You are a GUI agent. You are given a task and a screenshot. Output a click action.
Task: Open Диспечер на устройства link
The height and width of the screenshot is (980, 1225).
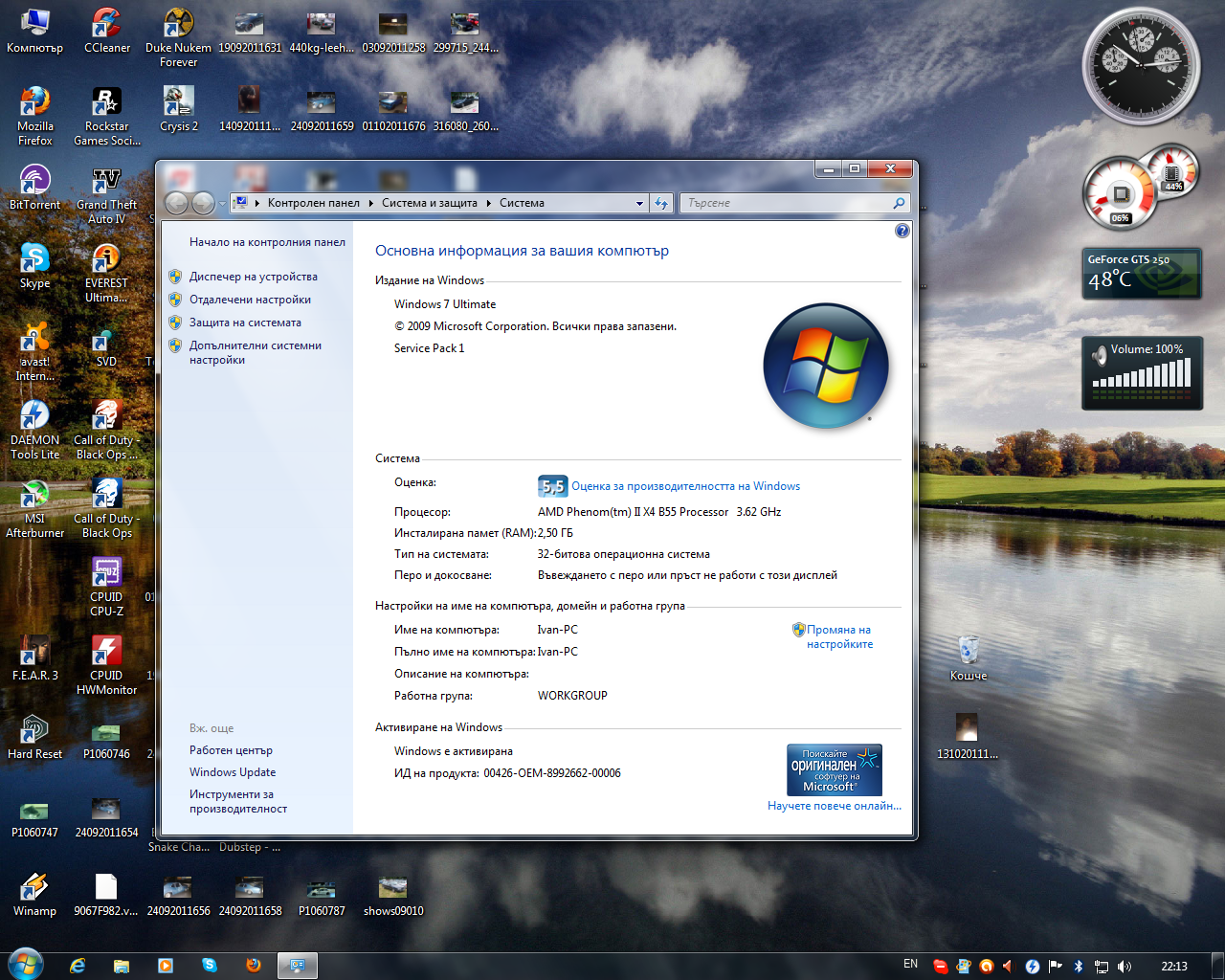[253, 277]
